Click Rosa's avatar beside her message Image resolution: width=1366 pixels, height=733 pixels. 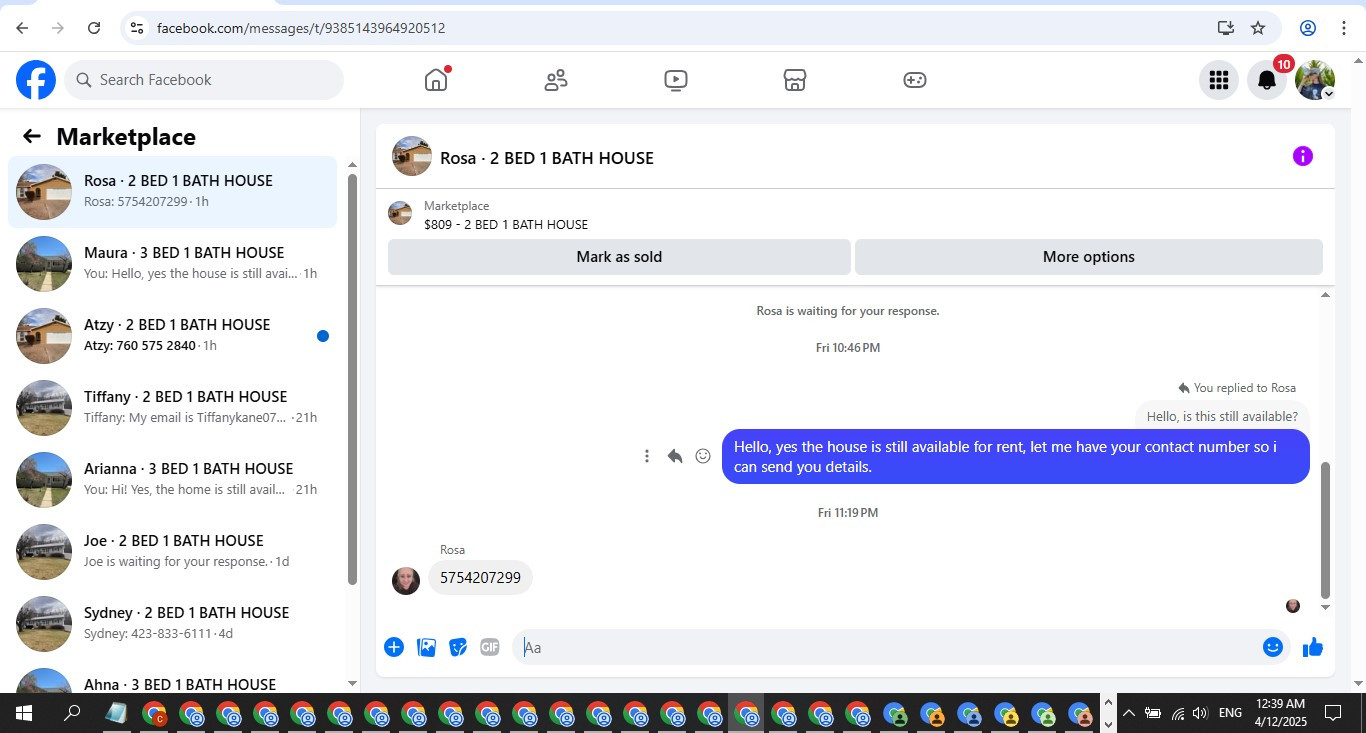tap(406, 581)
